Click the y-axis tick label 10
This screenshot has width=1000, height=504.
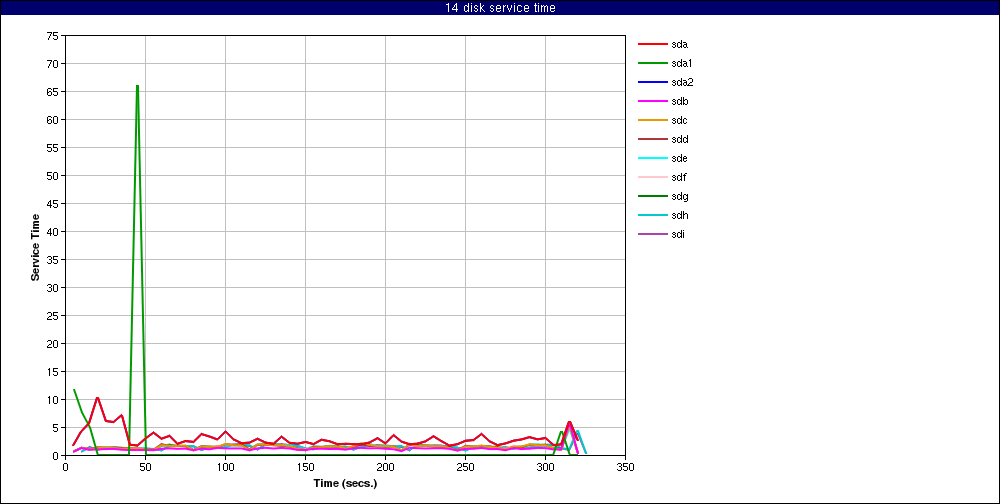52,399
